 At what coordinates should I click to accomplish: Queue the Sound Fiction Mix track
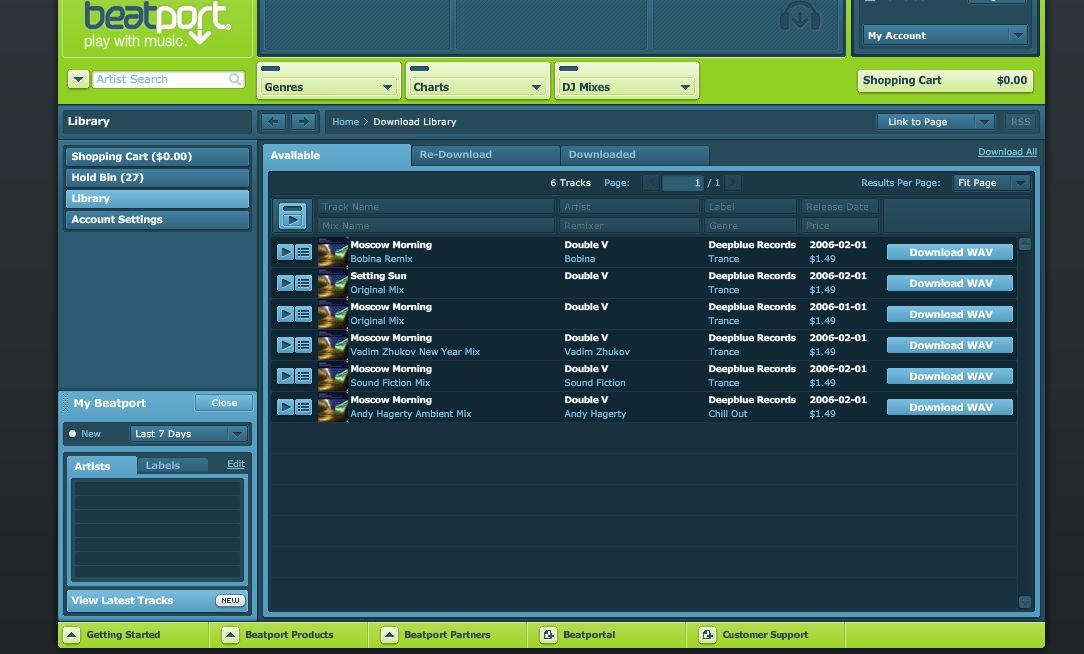303,376
